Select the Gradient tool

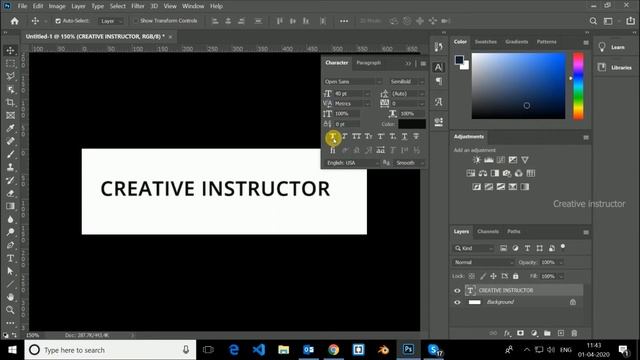10,206
